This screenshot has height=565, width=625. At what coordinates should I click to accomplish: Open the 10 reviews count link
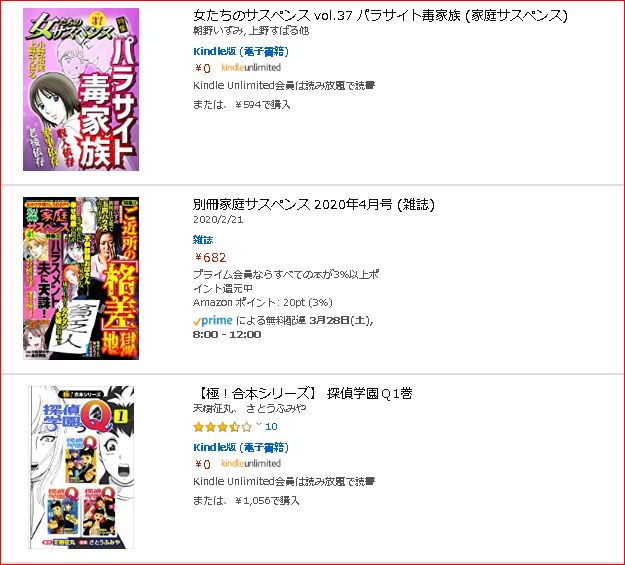(271, 426)
